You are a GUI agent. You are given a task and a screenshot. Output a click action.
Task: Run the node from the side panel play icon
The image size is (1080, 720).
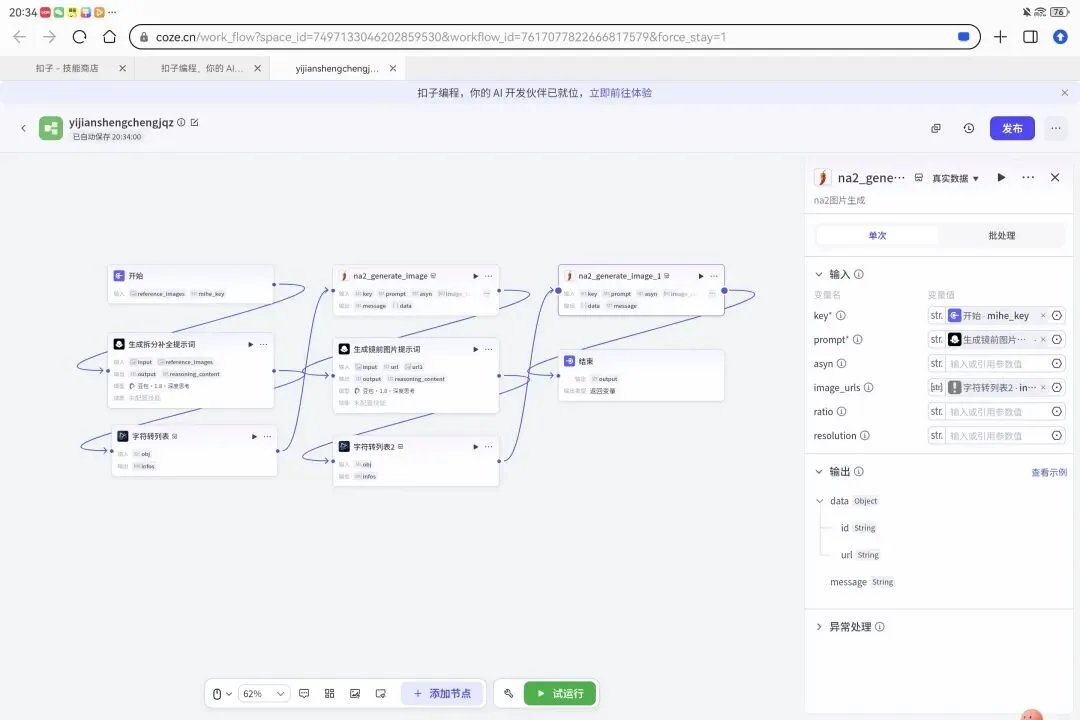coord(1001,178)
